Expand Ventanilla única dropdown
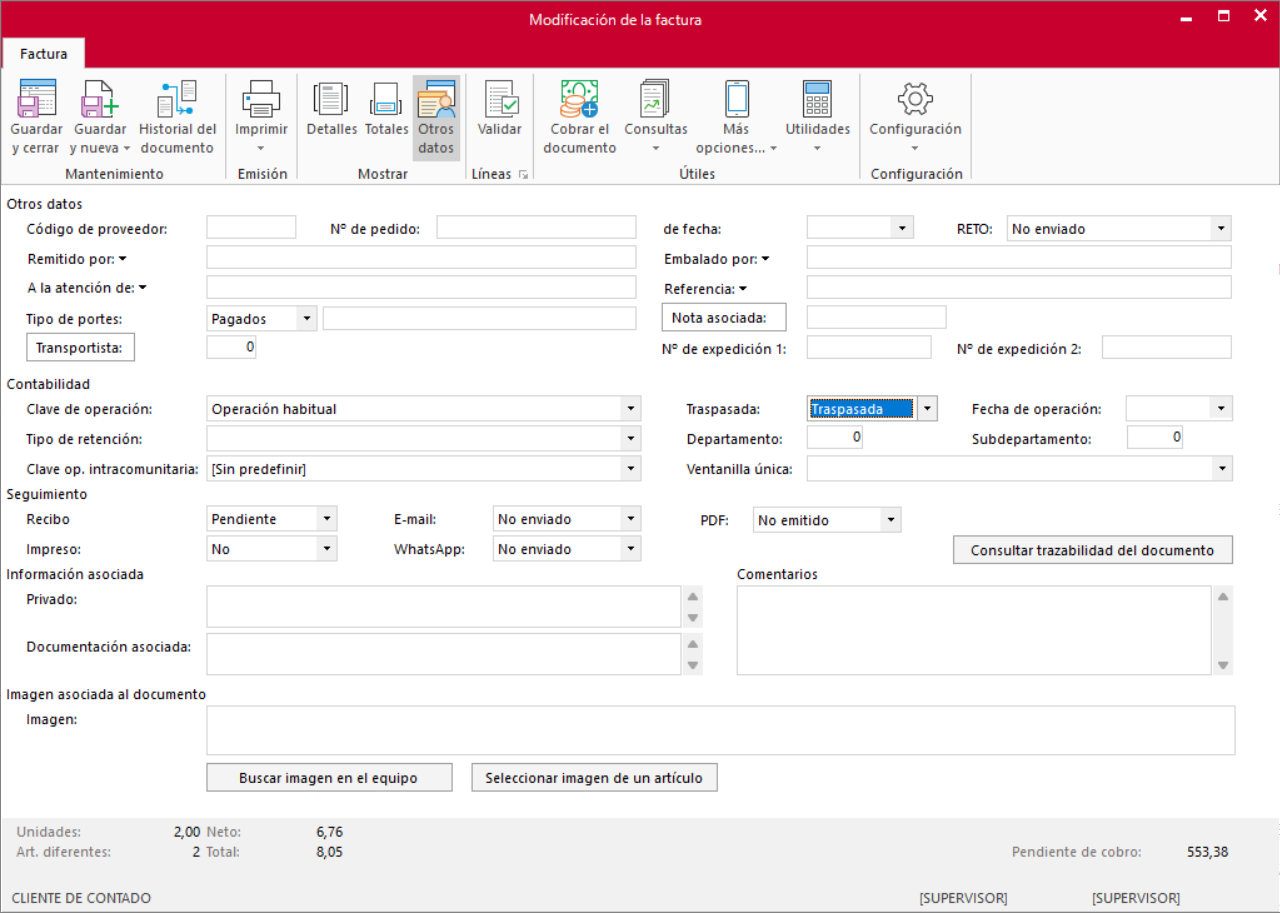1280x913 pixels. point(1222,469)
